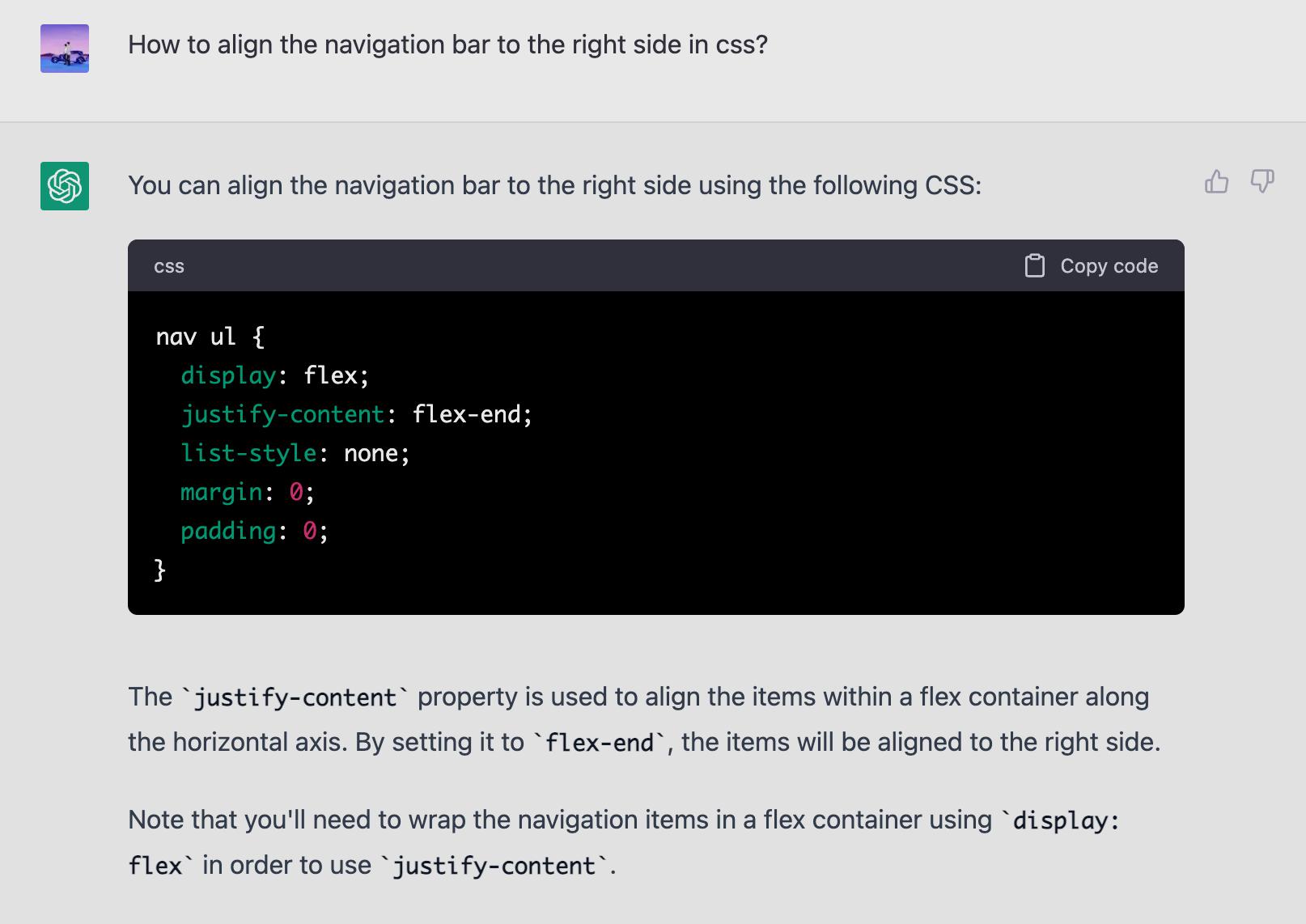Click the thumbs down feedback icon

click(x=1262, y=180)
